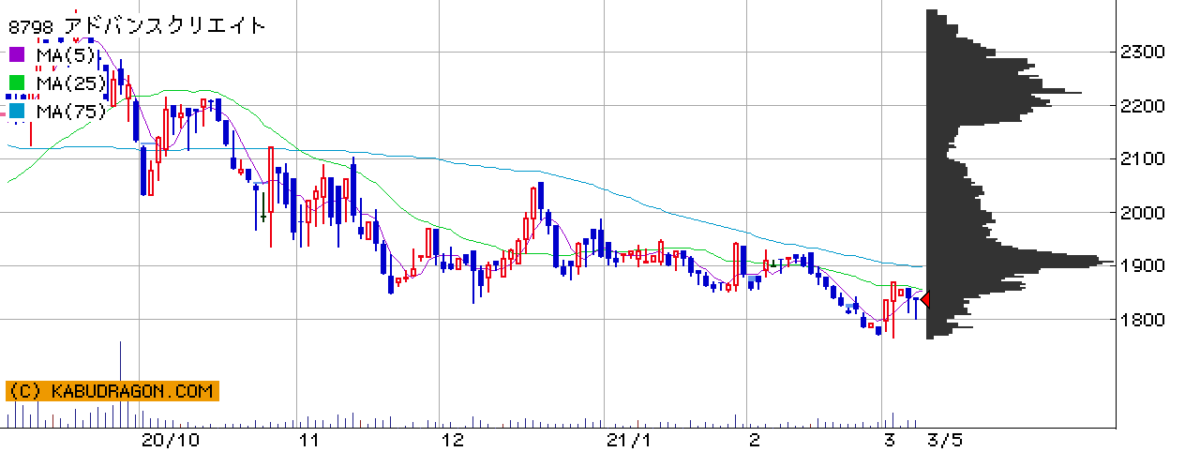1200x452 pixels.
Task: Click the purple MA(5) legend swatch
Action: pyautogui.click(x=17, y=55)
